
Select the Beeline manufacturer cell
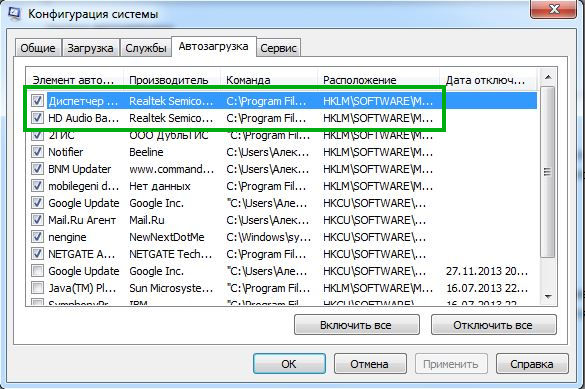coord(146,152)
